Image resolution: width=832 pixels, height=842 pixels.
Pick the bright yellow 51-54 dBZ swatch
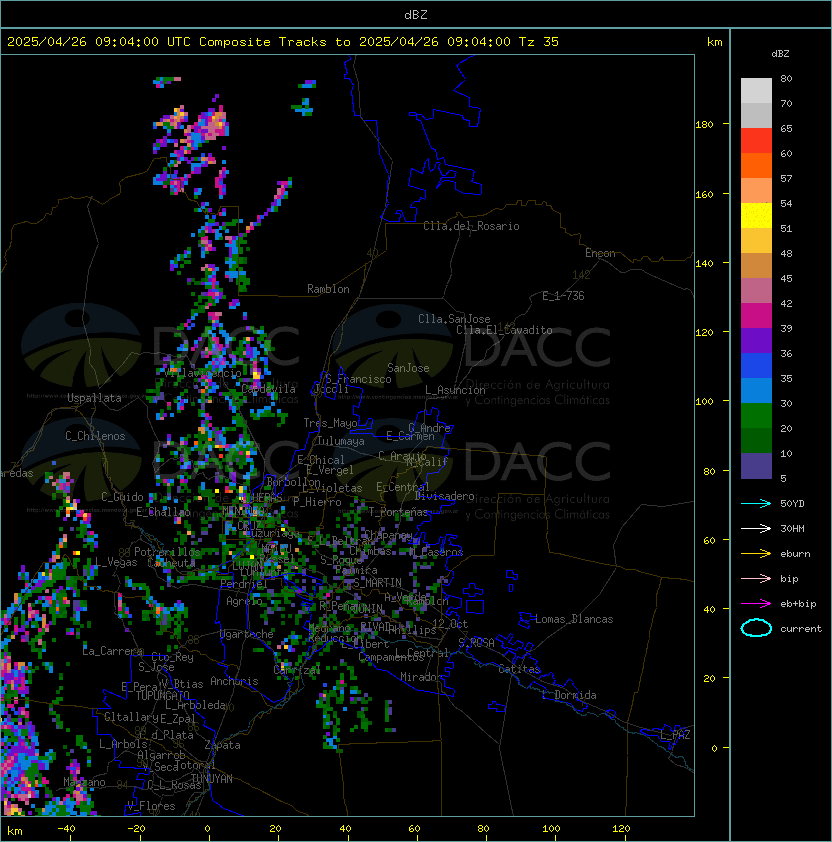pyautogui.click(x=756, y=216)
